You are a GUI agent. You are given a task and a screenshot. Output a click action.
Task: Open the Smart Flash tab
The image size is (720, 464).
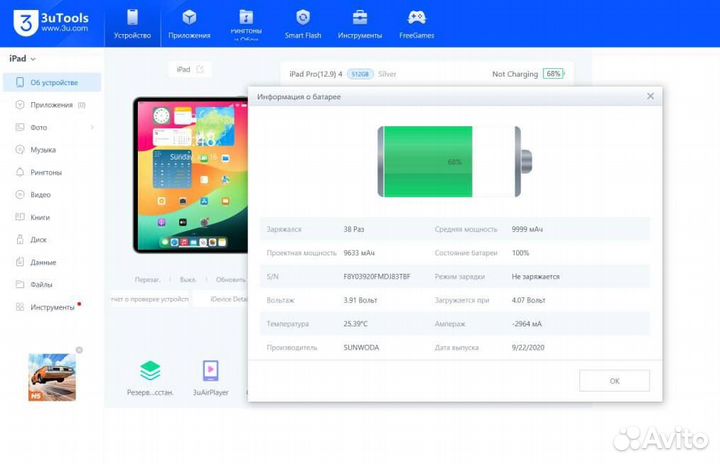click(303, 24)
